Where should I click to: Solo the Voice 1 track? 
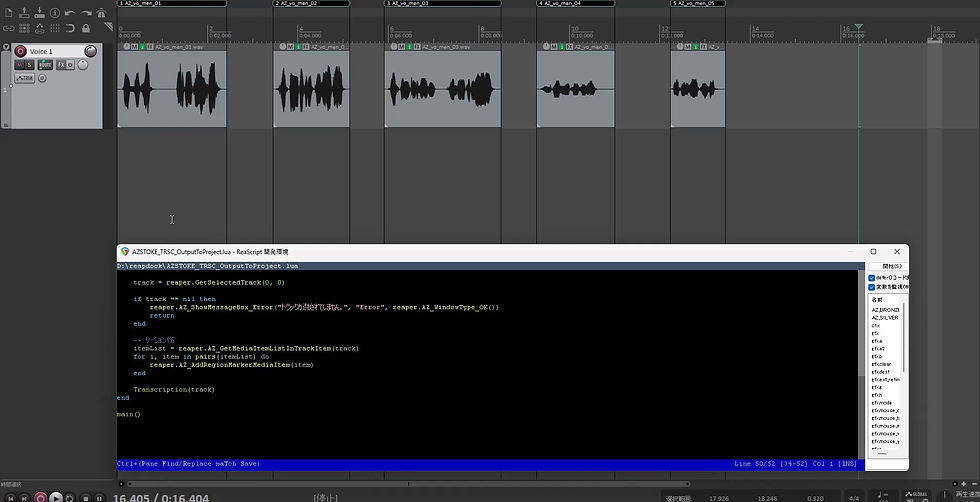point(30,65)
